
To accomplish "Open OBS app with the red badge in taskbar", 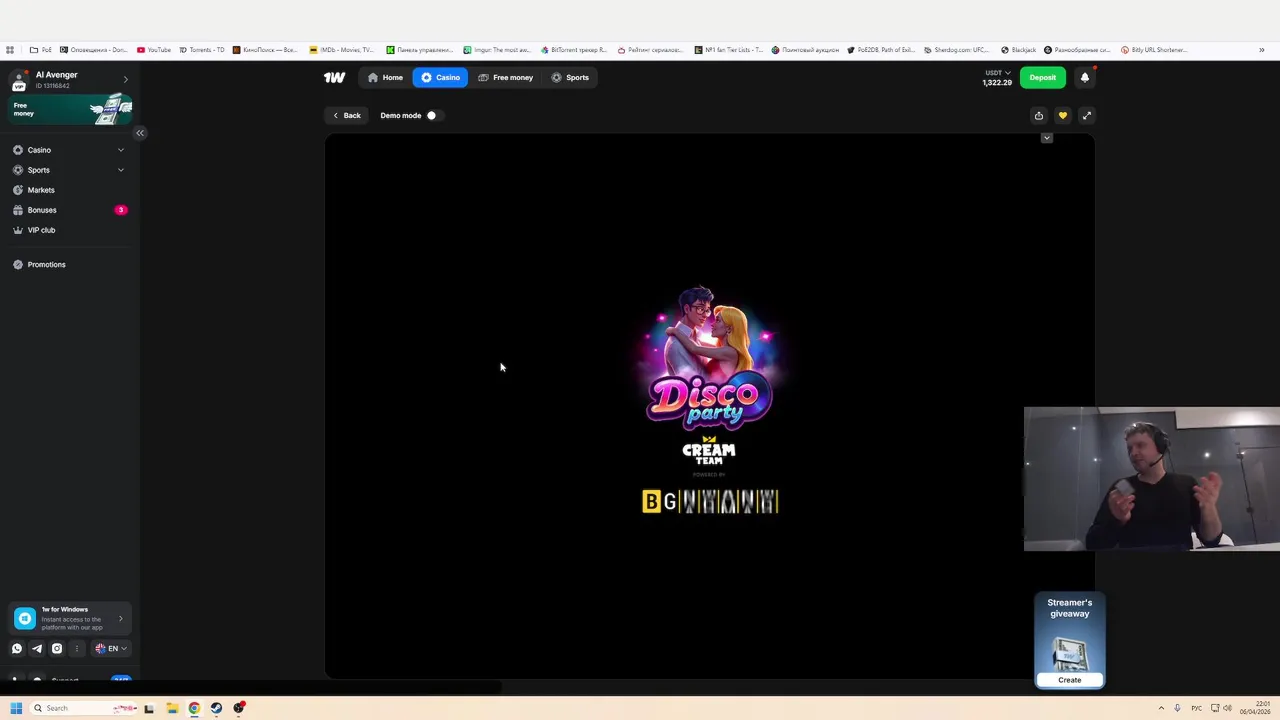I will pos(239,708).
